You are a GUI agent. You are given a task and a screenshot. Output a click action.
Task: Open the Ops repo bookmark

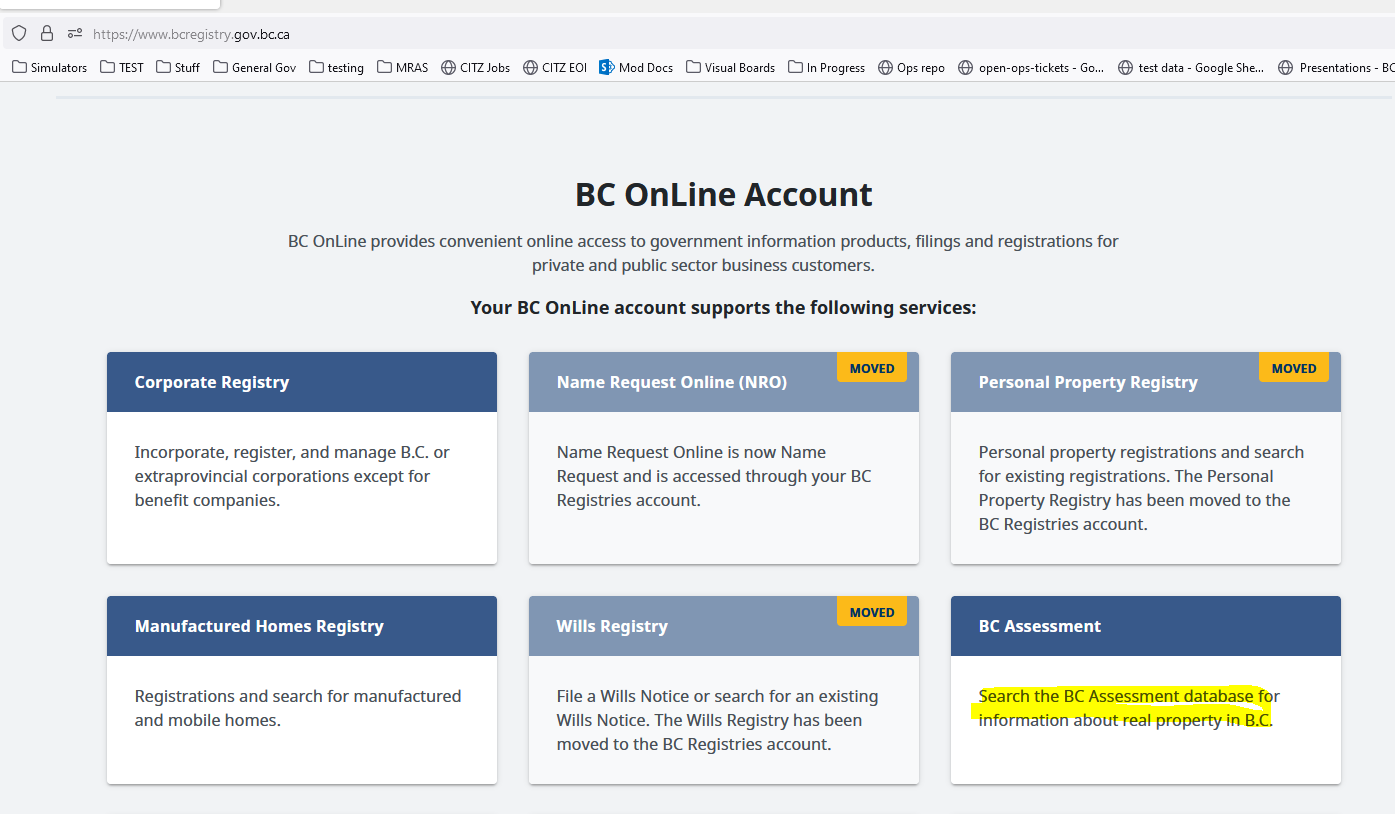pos(911,68)
